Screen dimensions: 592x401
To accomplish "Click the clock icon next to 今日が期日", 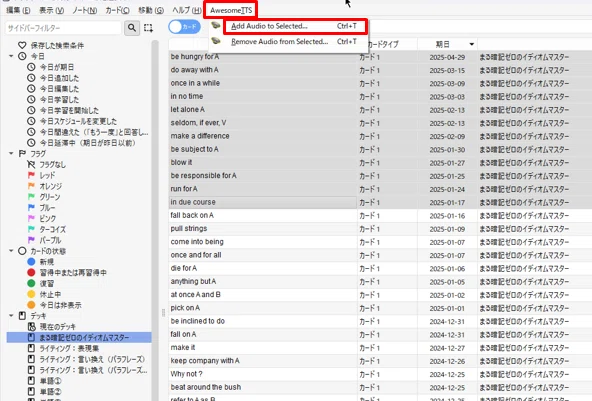I will coord(31,67).
